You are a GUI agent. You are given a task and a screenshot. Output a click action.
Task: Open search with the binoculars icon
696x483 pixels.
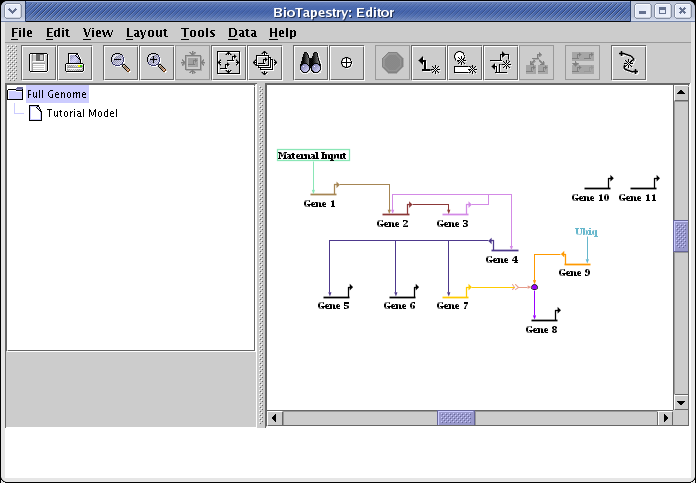[310, 63]
